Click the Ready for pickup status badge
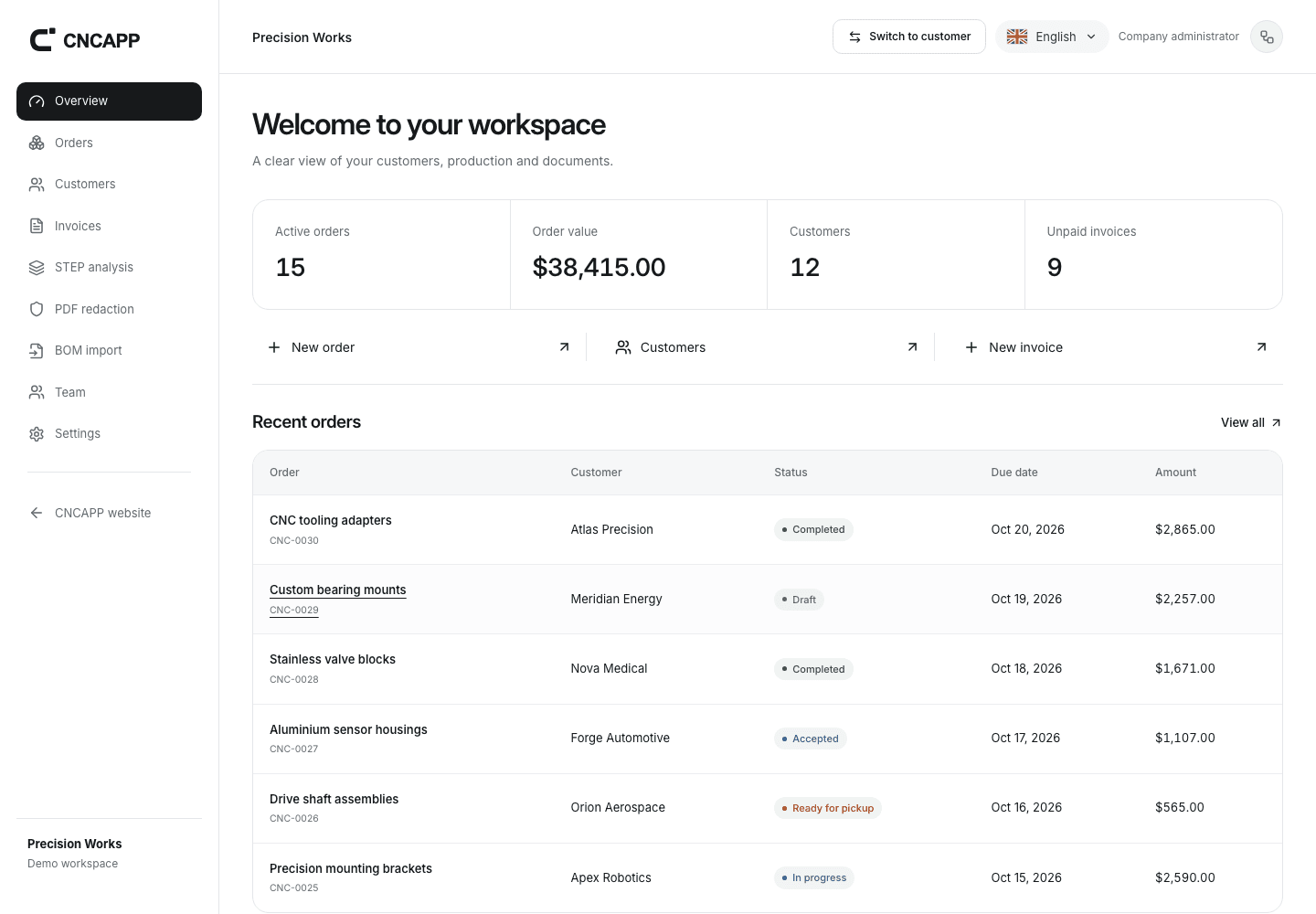 click(828, 808)
